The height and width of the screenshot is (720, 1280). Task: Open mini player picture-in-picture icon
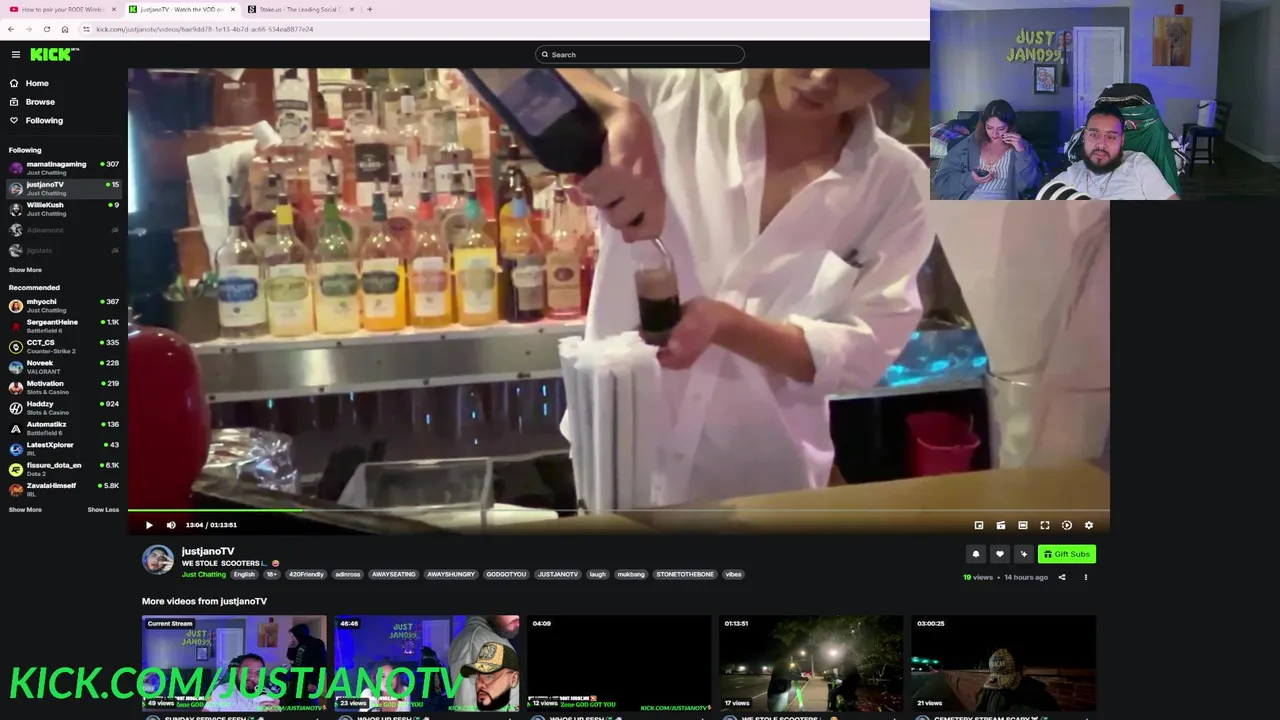(979, 525)
